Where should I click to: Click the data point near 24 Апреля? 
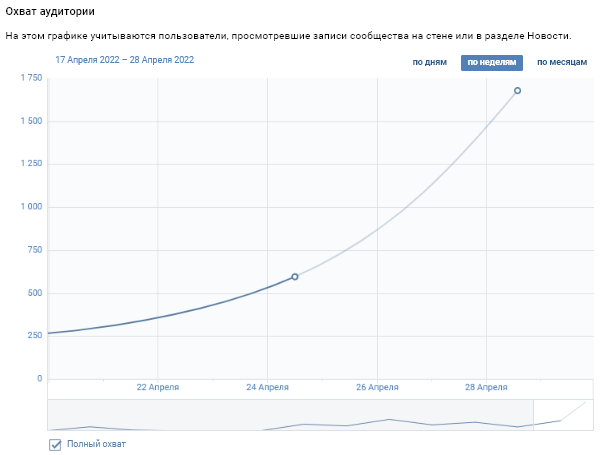click(x=295, y=277)
